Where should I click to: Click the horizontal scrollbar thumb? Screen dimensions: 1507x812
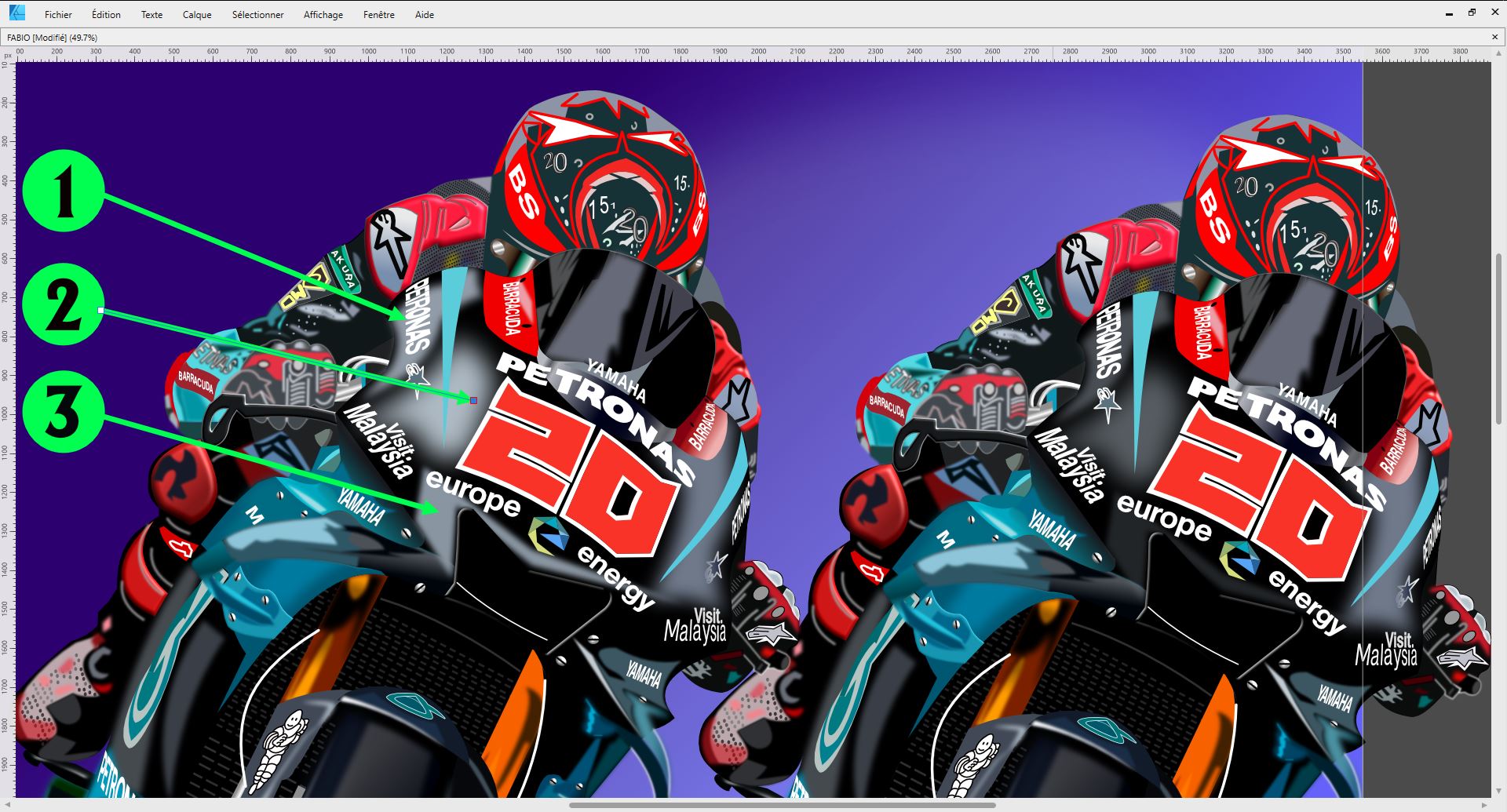(x=782, y=805)
